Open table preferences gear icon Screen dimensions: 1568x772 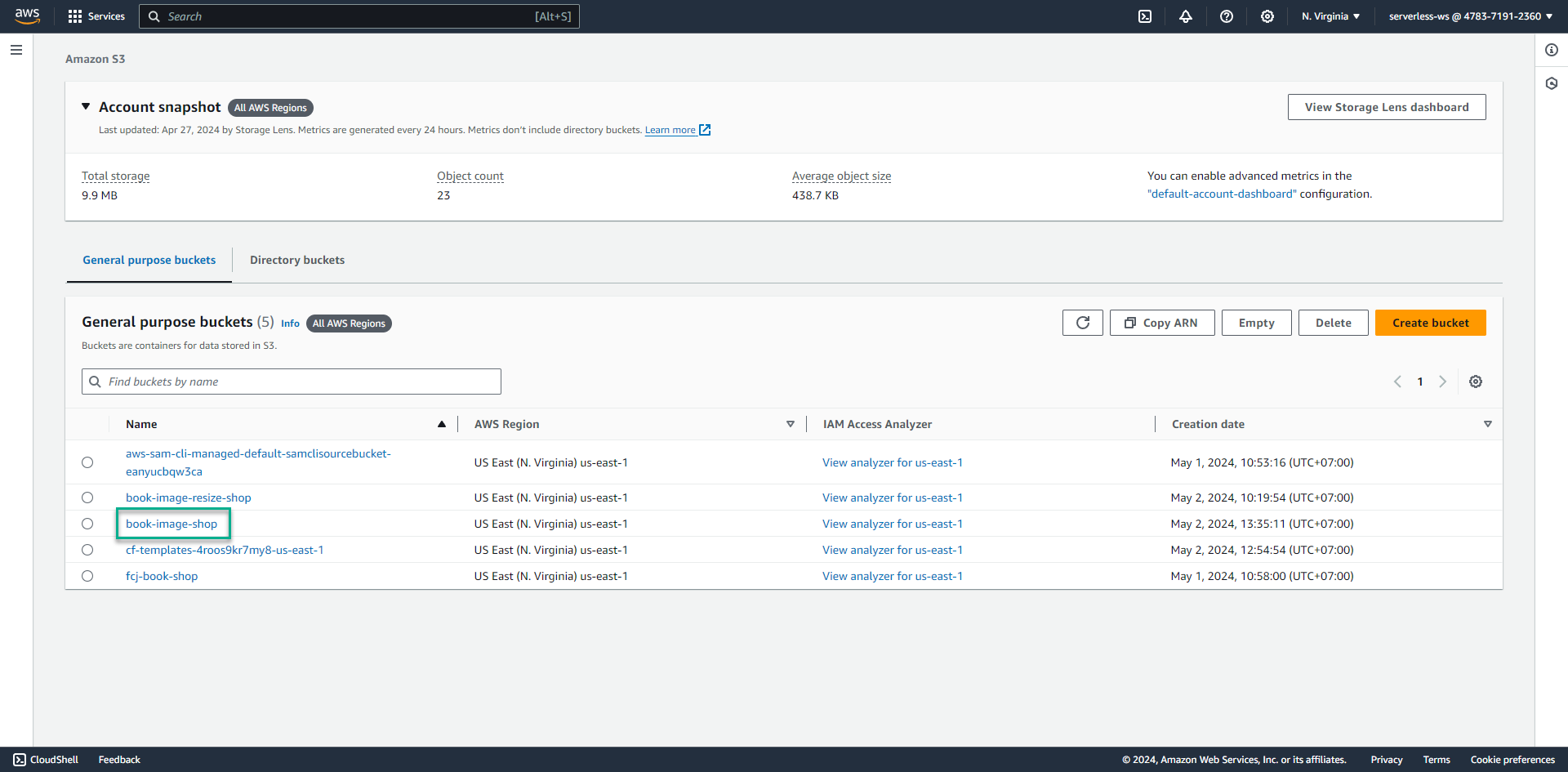[1476, 382]
